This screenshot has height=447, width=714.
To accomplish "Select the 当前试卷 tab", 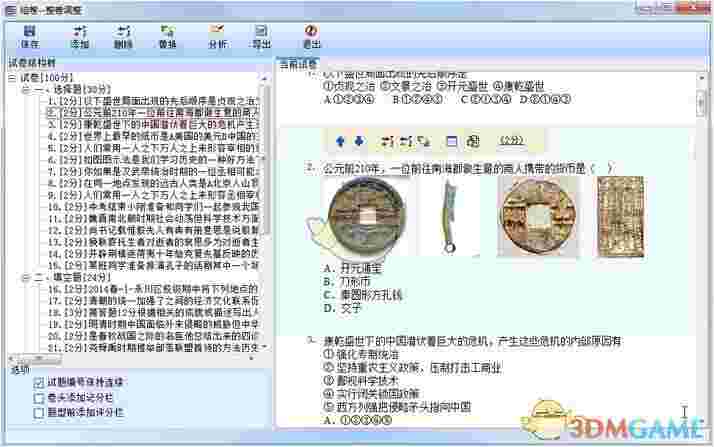I will pyautogui.click(x=298, y=64).
